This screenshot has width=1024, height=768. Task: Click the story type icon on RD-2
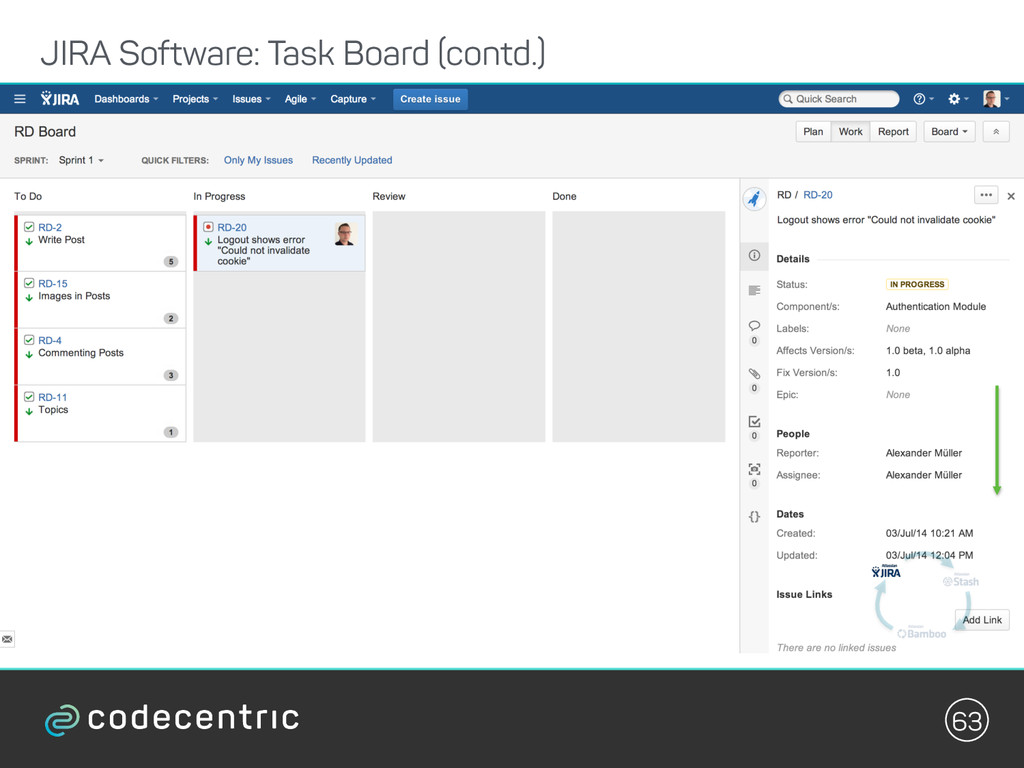(x=29, y=227)
